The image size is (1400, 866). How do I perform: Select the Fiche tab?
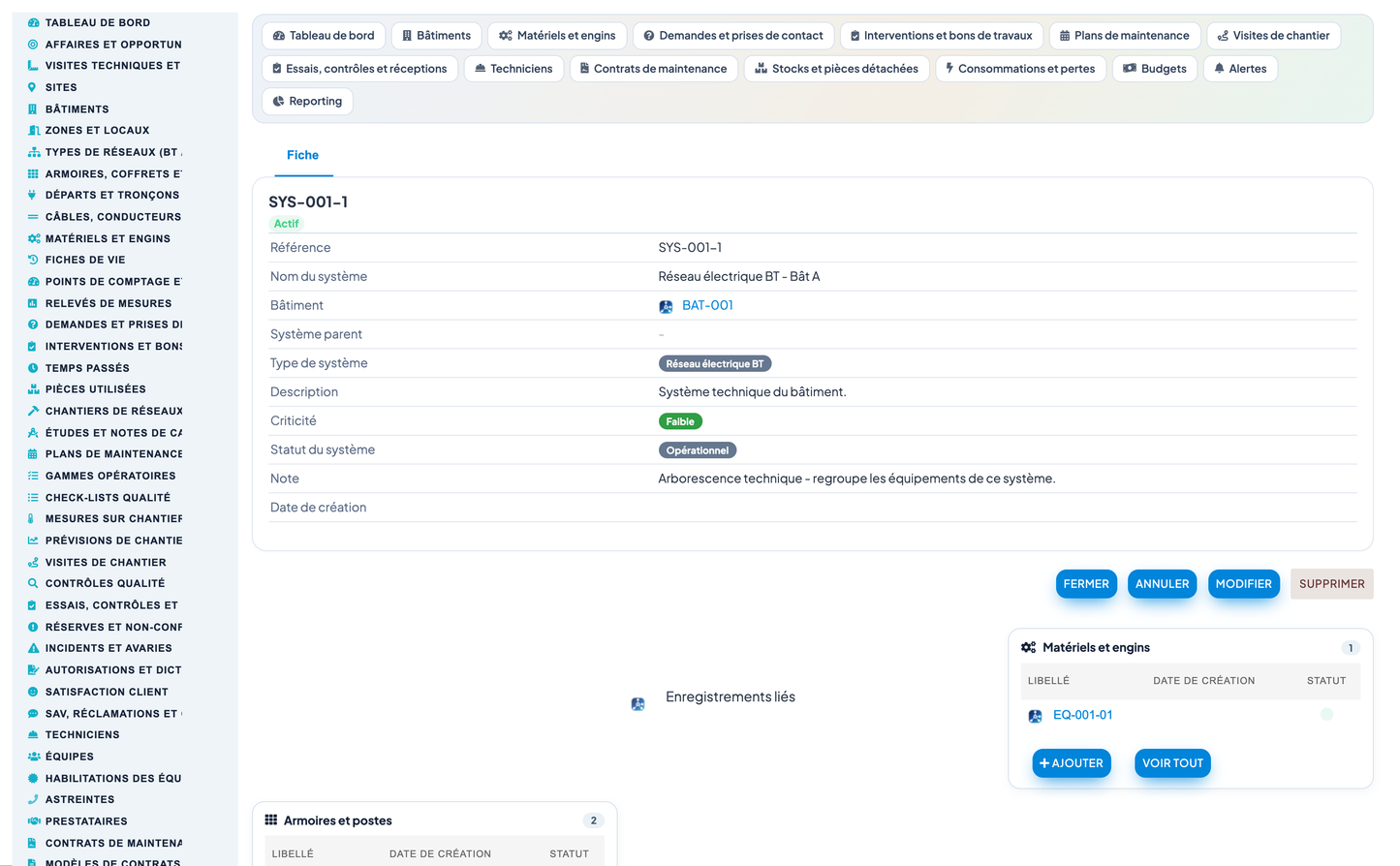pyautogui.click(x=303, y=155)
